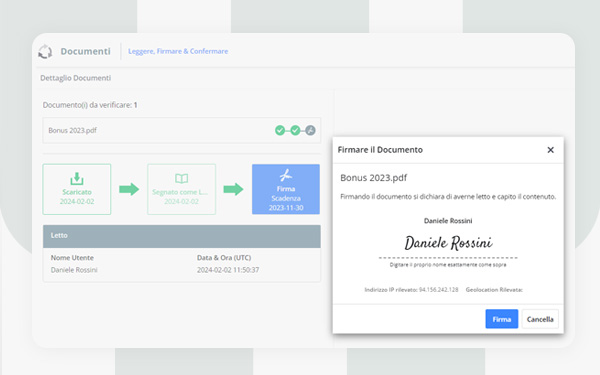Click Digitare il proprio nome hint text
Image resolution: width=600 pixels, height=375 pixels.
click(448, 265)
